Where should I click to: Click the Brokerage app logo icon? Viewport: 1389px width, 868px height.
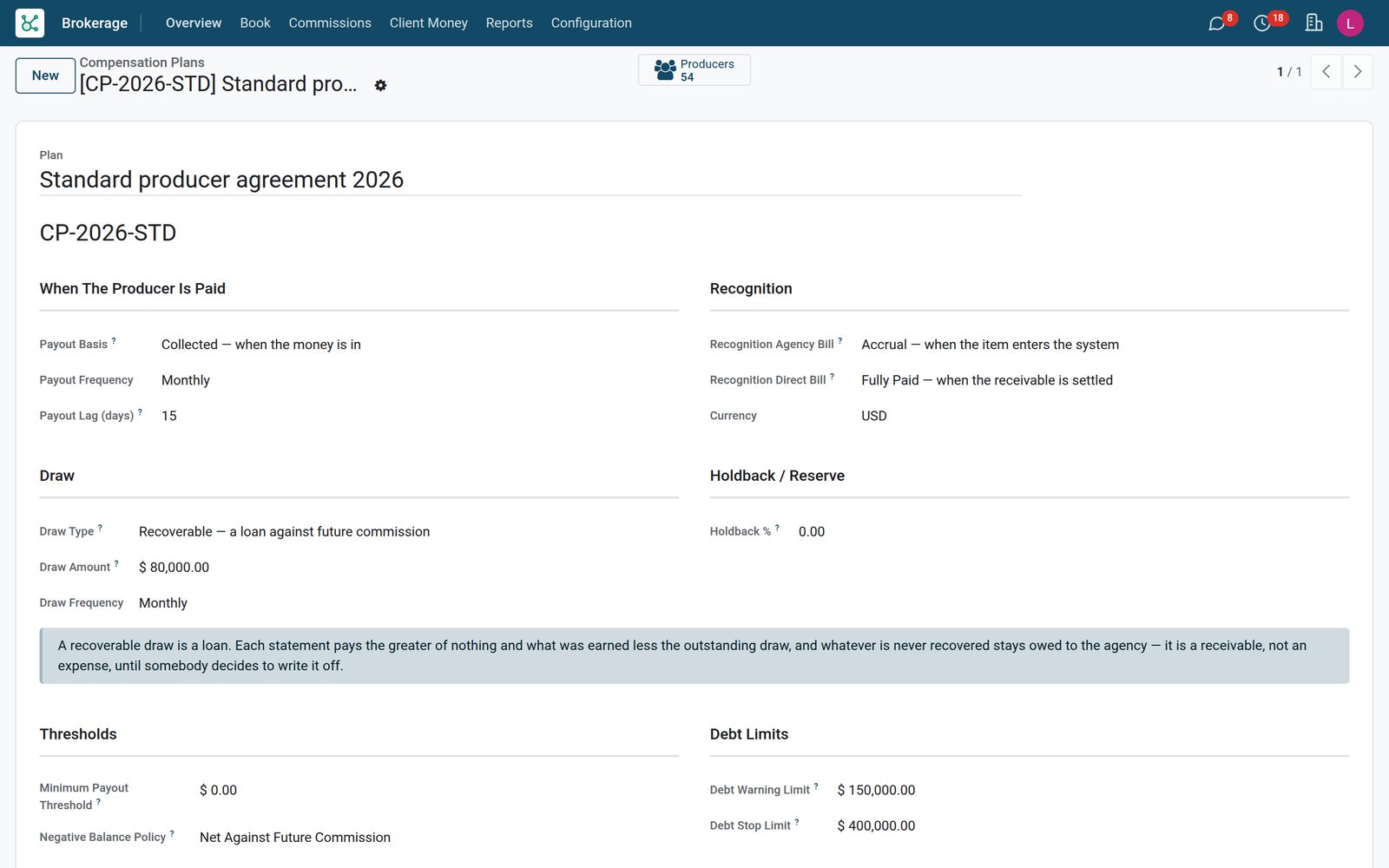pos(30,23)
